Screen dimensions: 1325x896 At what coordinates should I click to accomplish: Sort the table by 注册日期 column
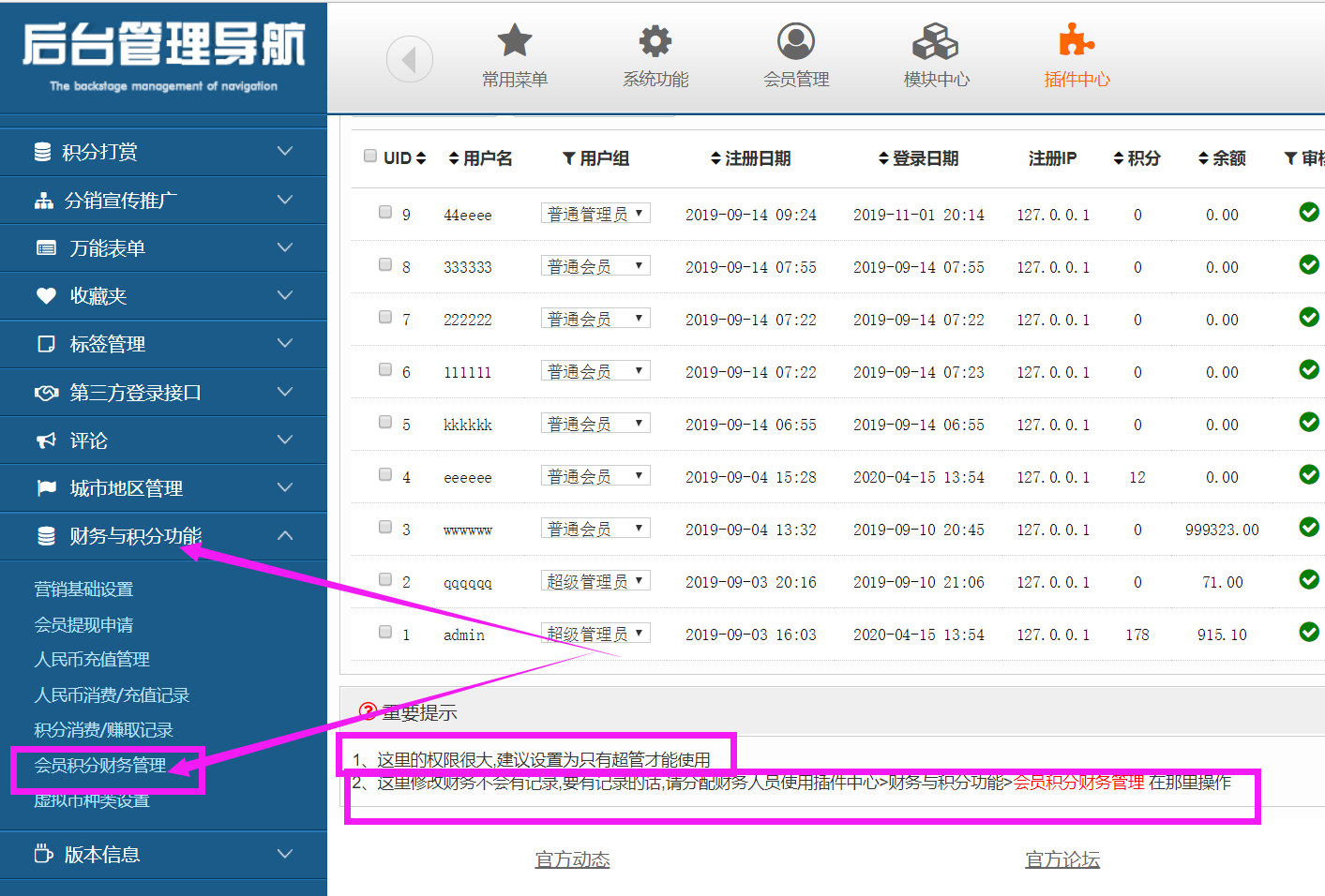tap(750, 158)
